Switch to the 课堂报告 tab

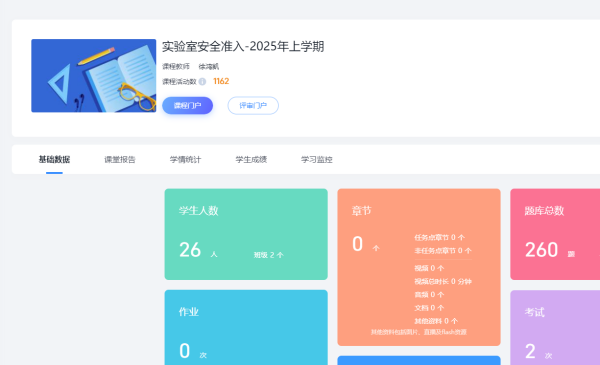(x=120, y=160)
